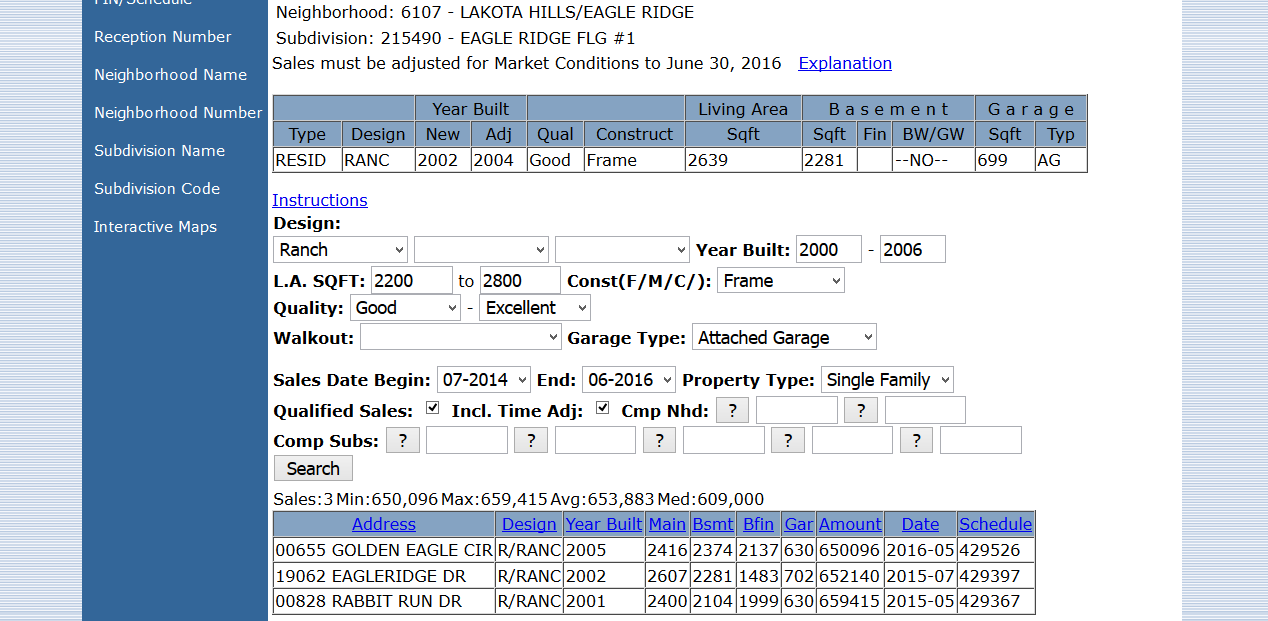Disable the Incl. Time Adj checkbox

tap(602, 407)
